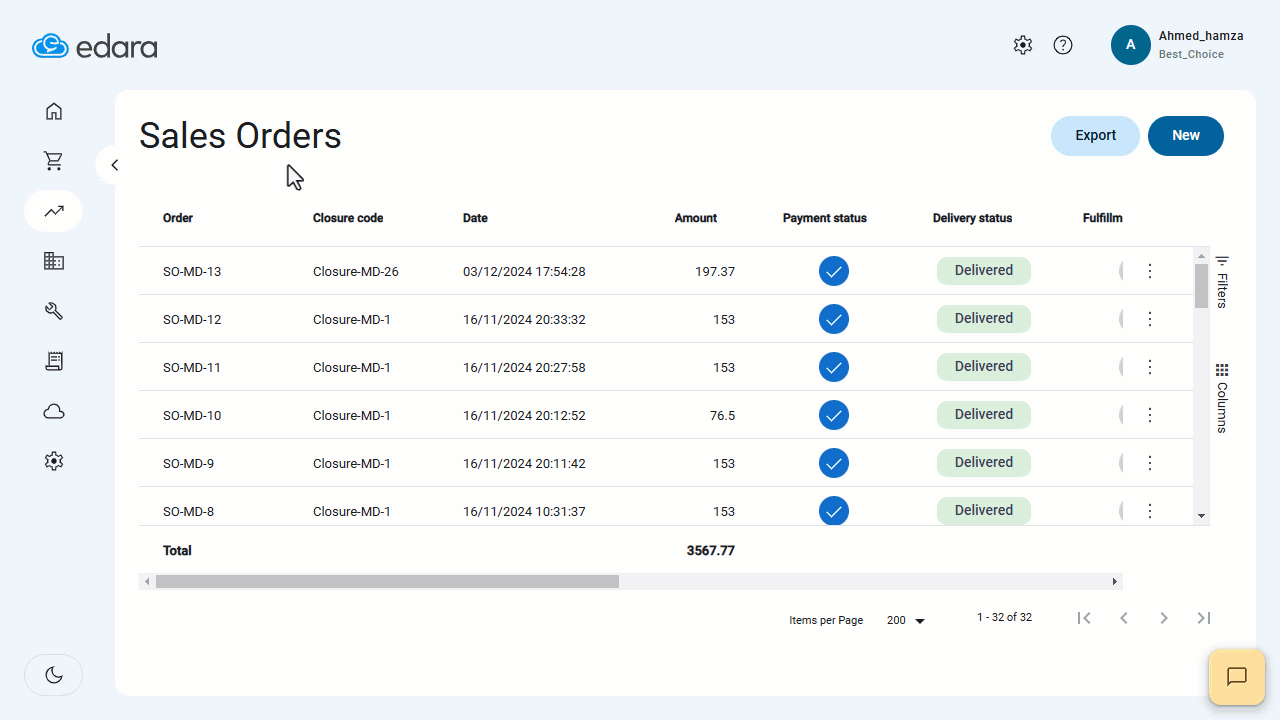
Task: Click the horizontal scrollbar thumb below the table
Action: (387, 581)
